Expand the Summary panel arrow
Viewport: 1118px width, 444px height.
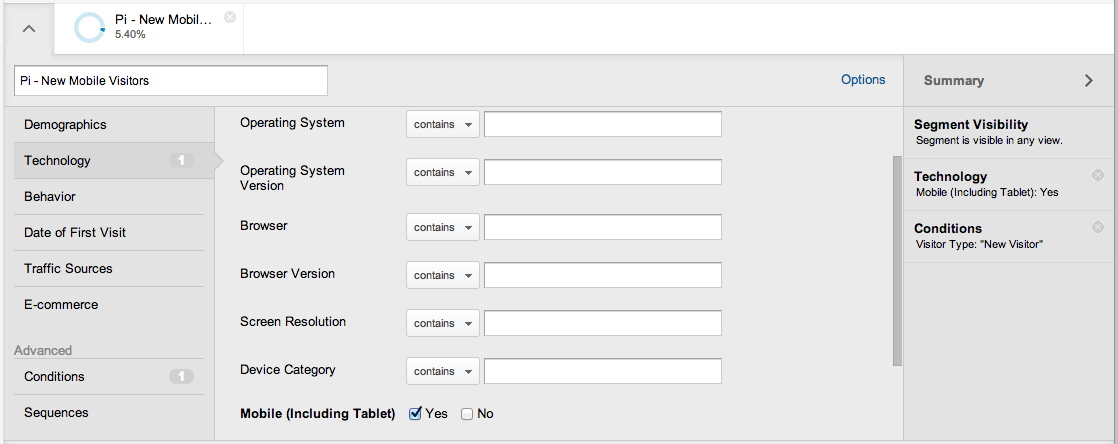(x=1088, y=81)
